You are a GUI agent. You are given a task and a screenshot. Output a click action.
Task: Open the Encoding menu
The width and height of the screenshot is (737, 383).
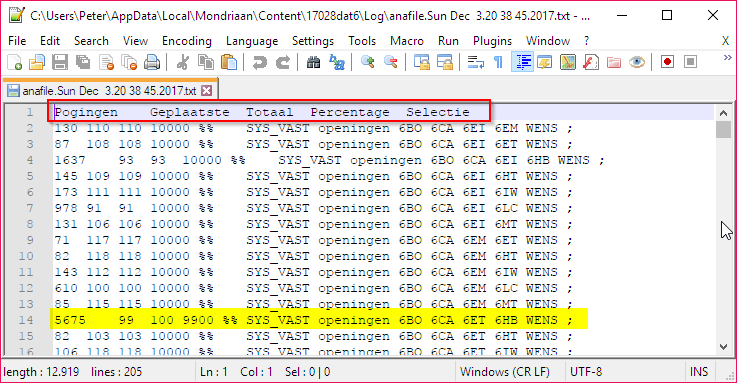point(187,41)
